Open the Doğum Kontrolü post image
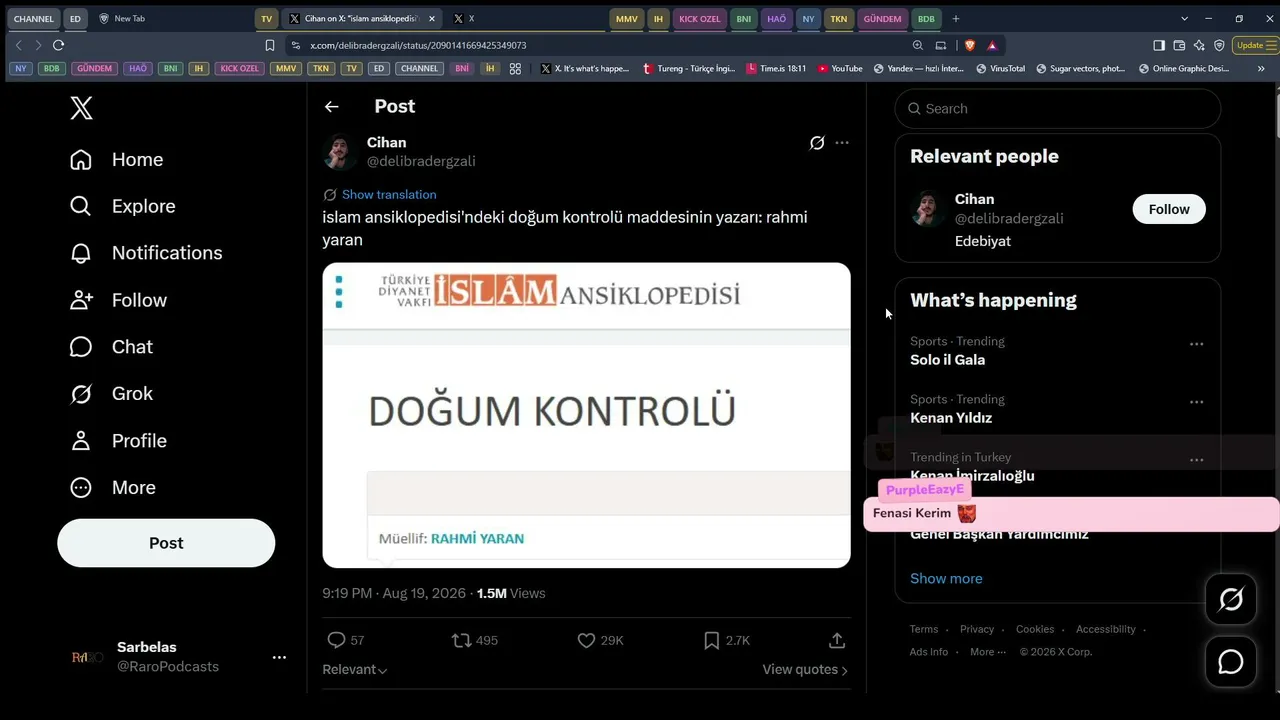This screenshot has width=1280, height=720. [586, 415]
